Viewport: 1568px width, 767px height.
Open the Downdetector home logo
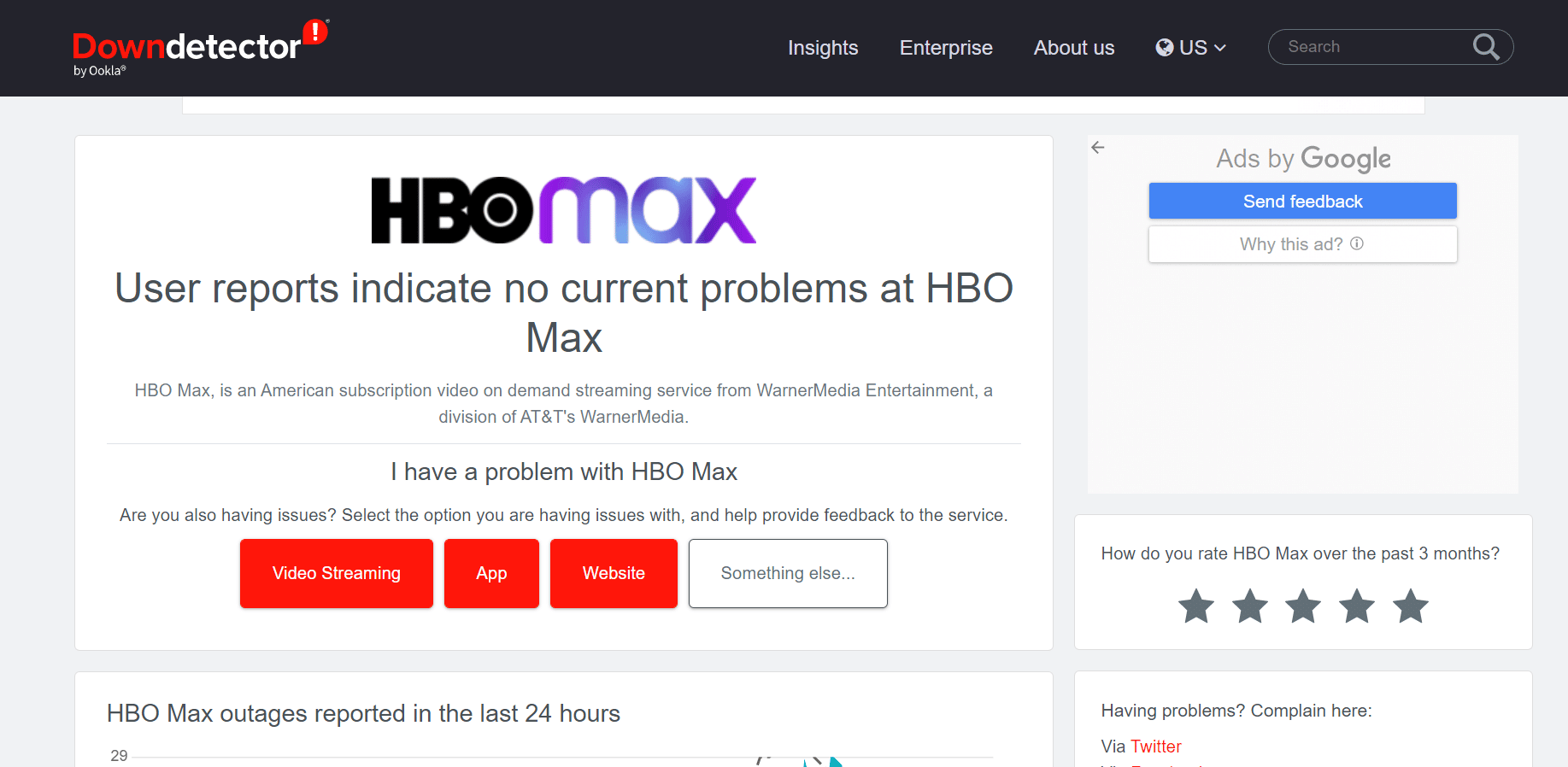(x=200, y=48)
